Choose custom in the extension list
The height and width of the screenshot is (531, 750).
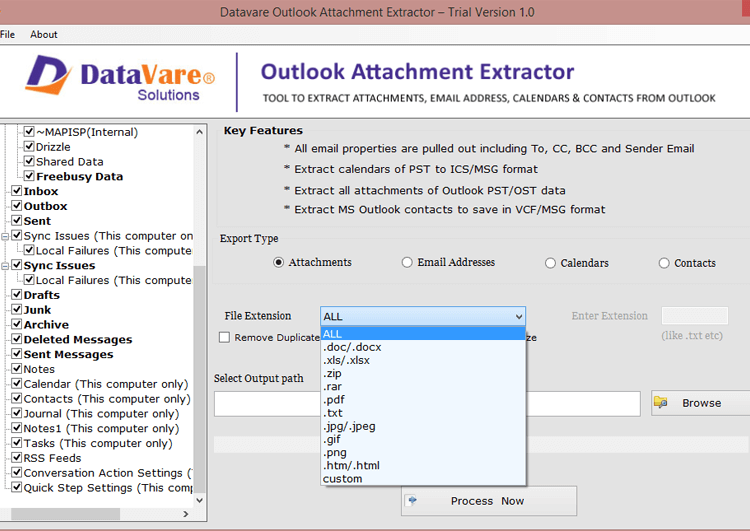coord(423,478)
